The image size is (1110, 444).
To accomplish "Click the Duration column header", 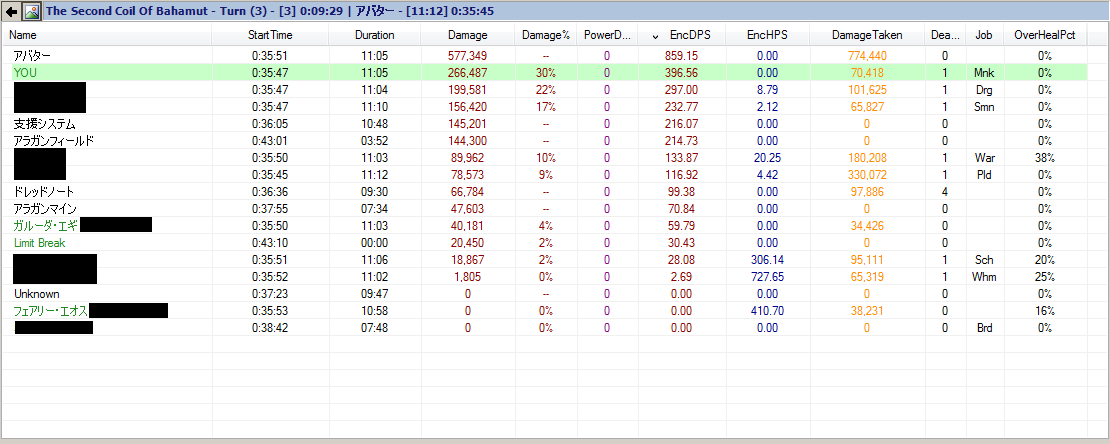I will coord(374,35).
